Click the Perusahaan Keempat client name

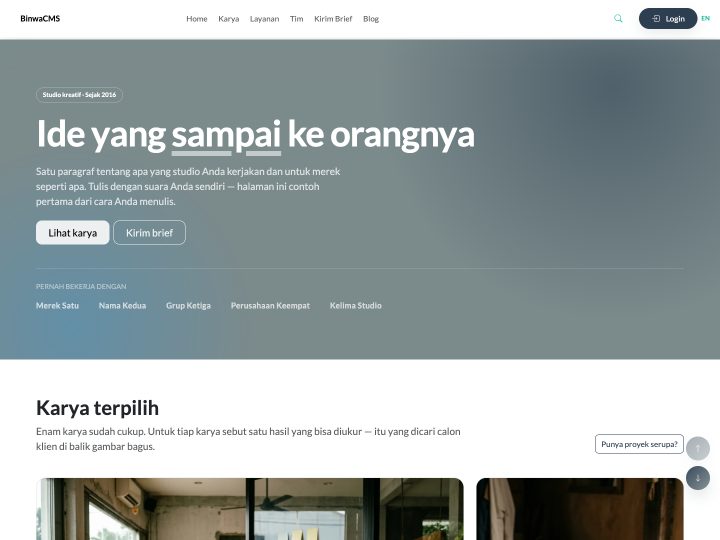coord(270,305)
